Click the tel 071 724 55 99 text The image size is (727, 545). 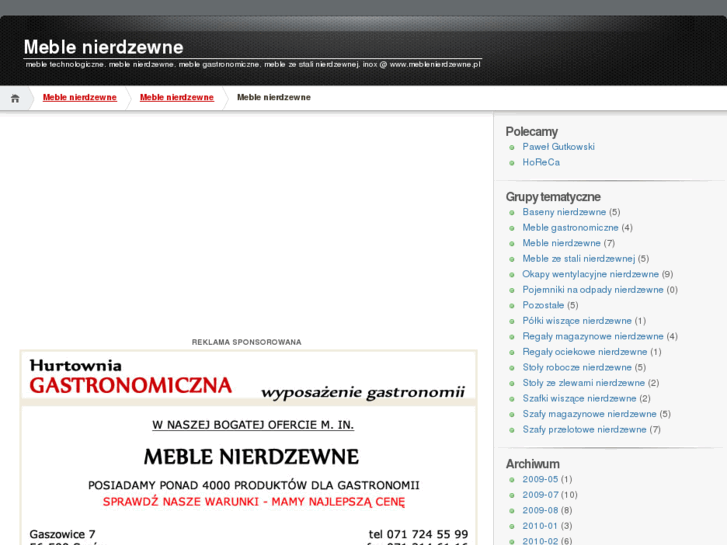(418, 534)
